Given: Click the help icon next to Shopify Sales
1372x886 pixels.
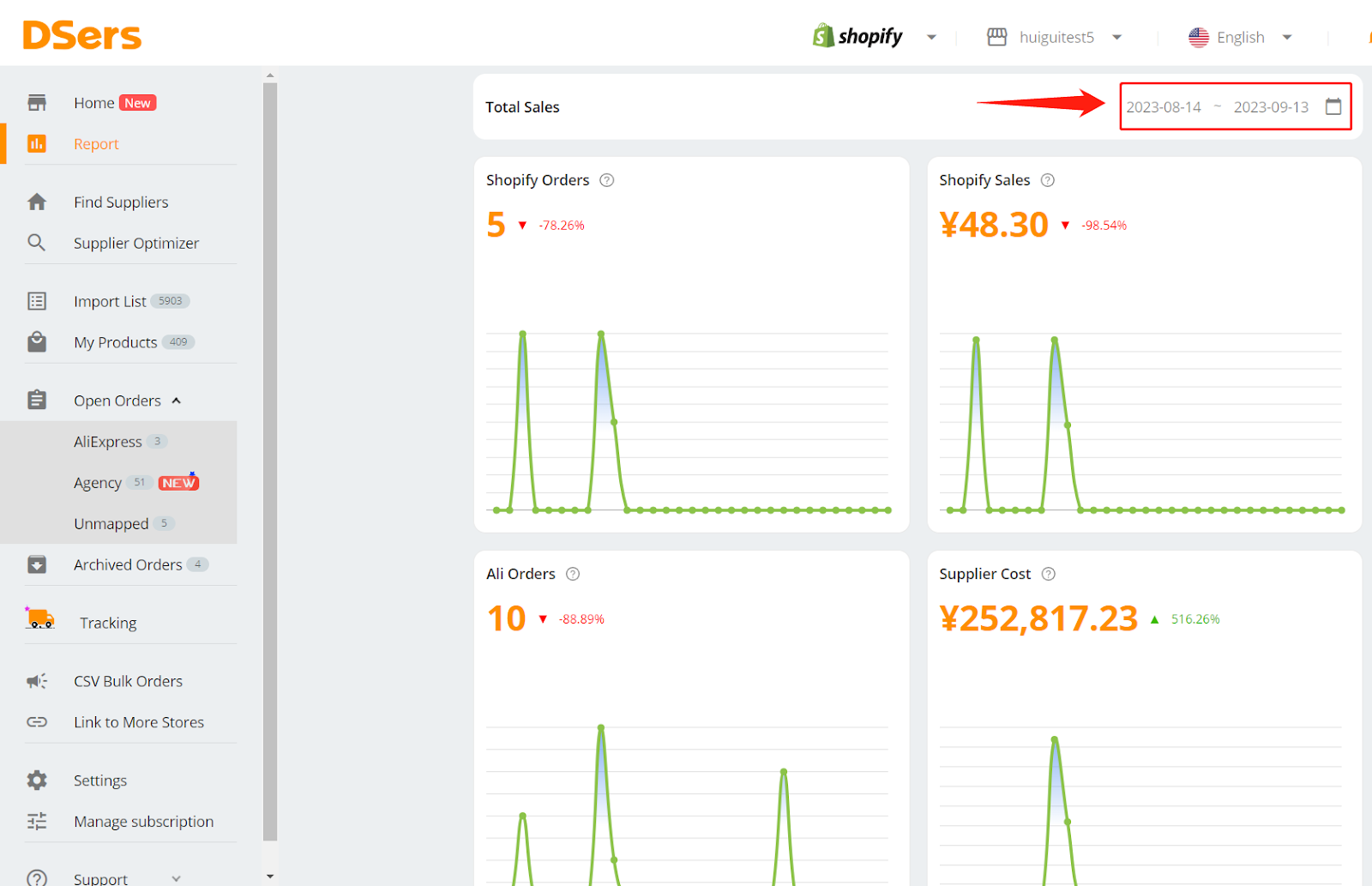Looking at the screenshot, I should pyautogui.click(x=1048, y=180).
